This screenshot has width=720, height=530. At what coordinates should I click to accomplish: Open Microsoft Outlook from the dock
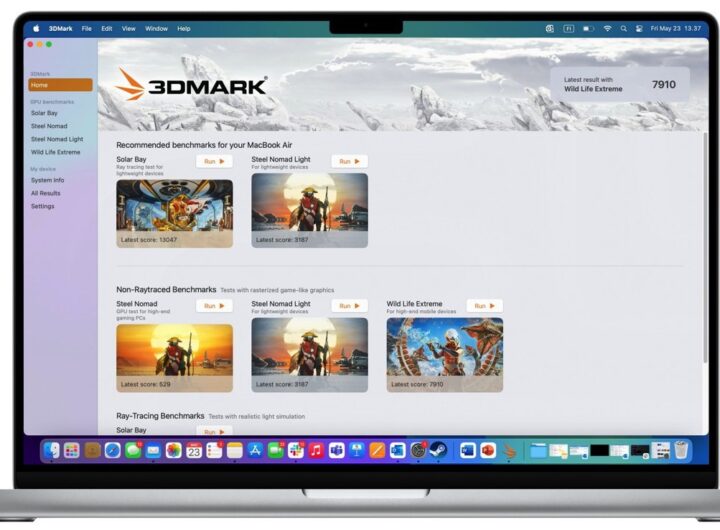coord(398,451)
